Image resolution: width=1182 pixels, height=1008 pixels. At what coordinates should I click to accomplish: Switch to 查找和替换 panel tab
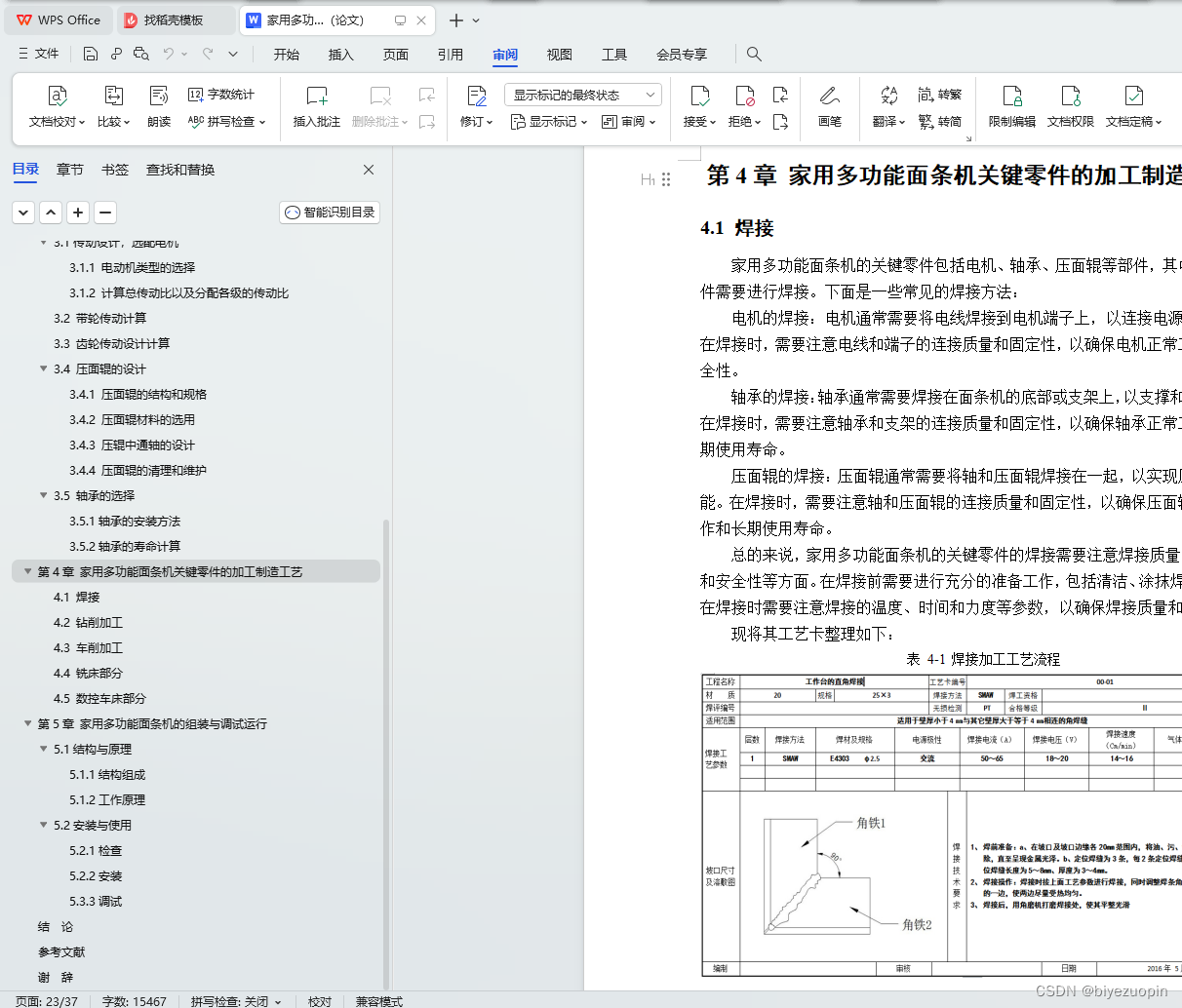pos(180,170)
